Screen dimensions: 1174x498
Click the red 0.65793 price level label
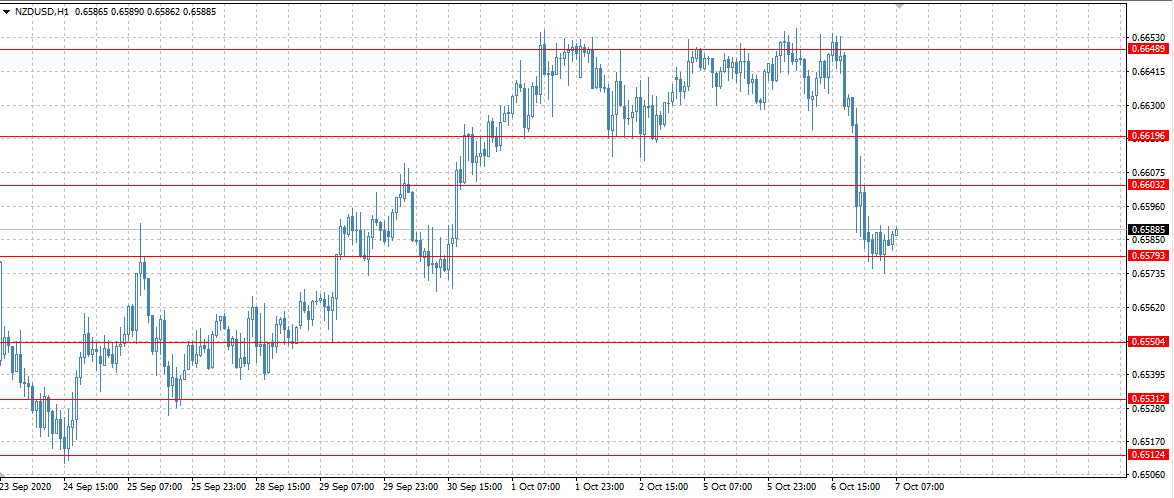(1149, 256)
